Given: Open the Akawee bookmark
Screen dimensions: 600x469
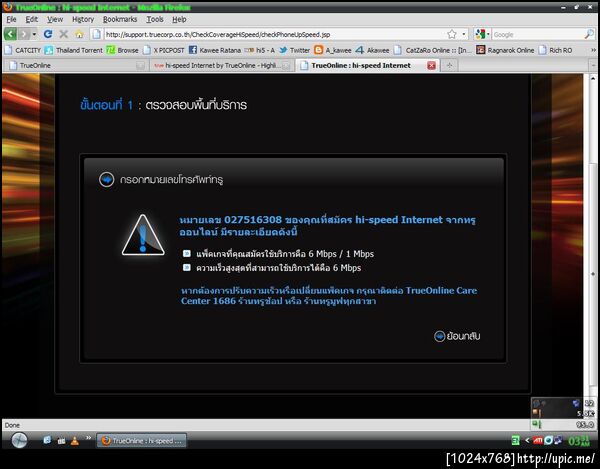Looking at the screenshot, I should click(372, 50).
